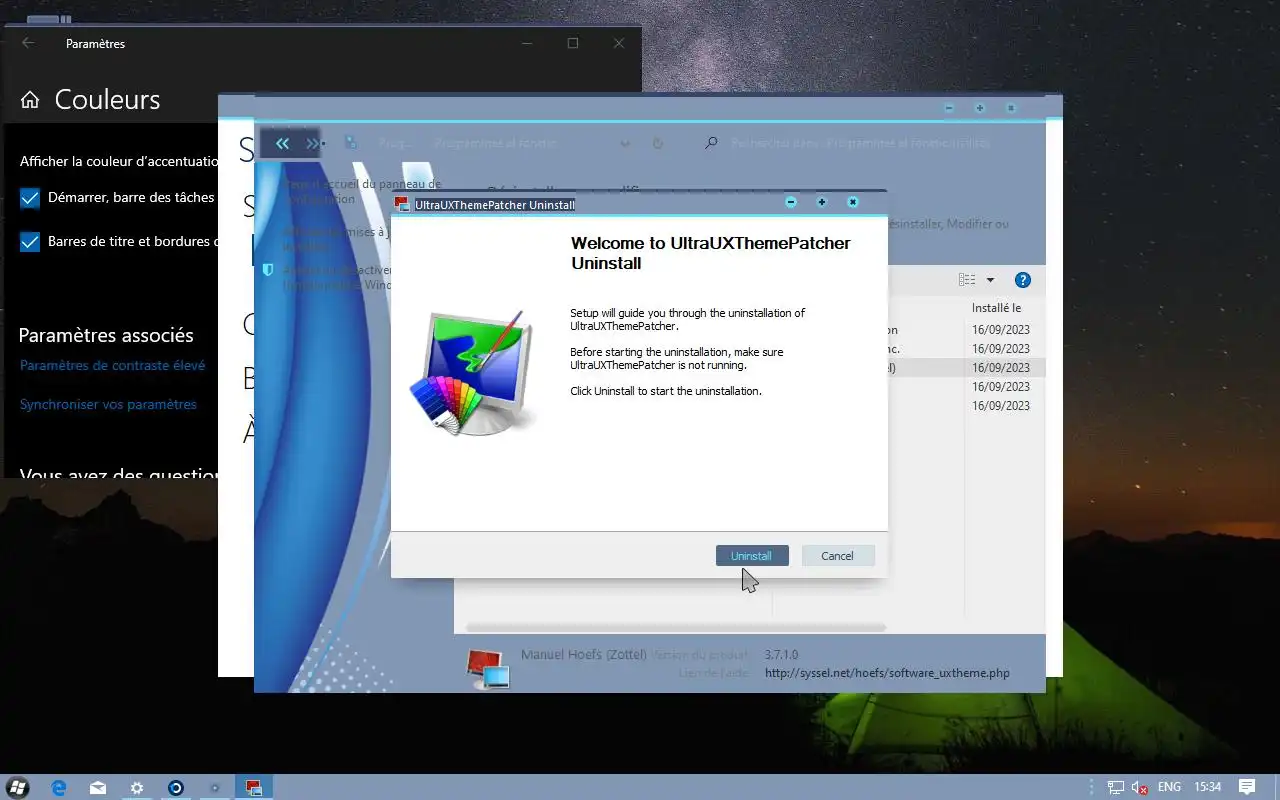
Task: Open the Windows Start button
Action: (x=18, y=787)
